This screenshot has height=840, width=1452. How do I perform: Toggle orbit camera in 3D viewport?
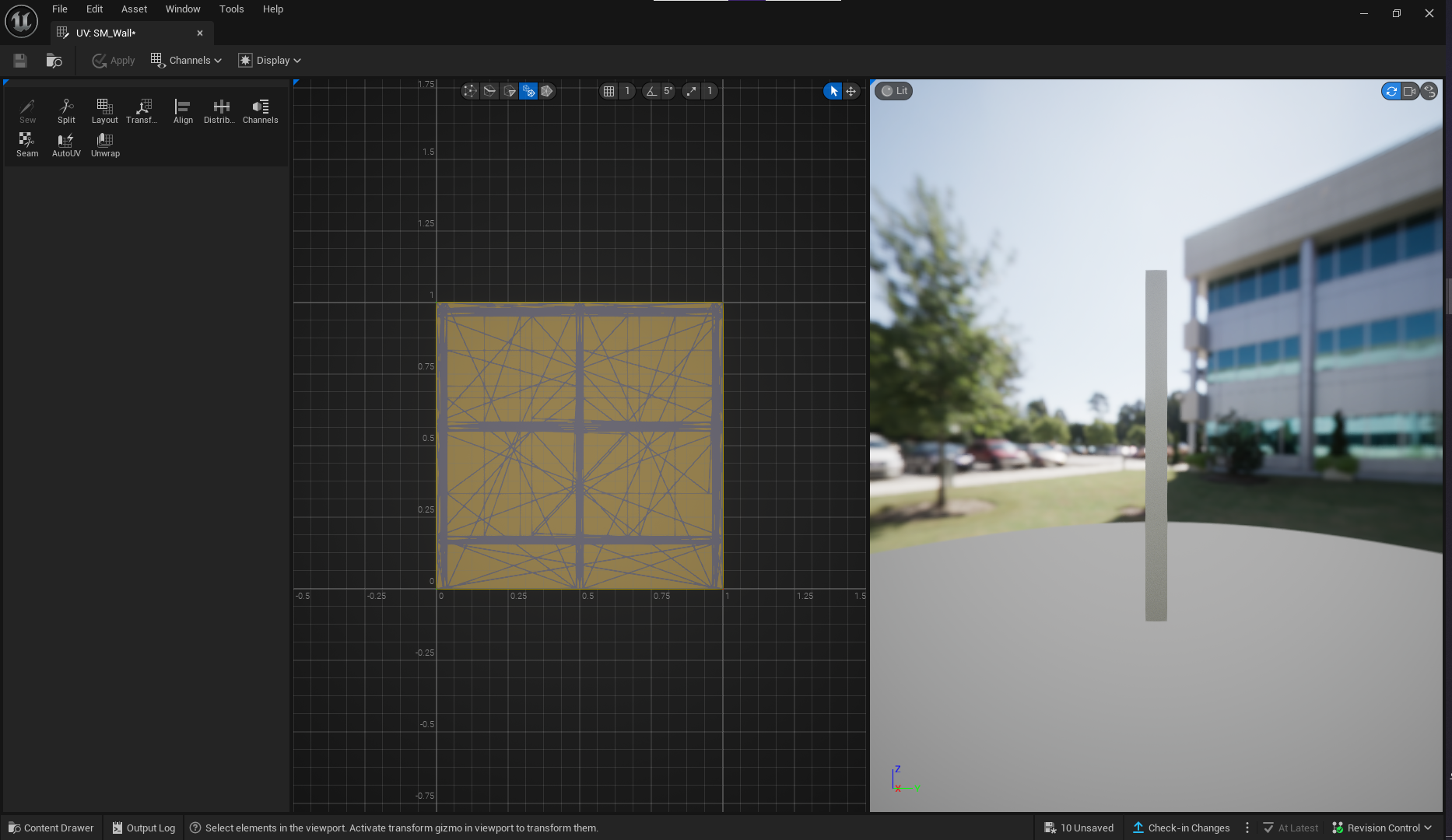[x=1391, y=91]
